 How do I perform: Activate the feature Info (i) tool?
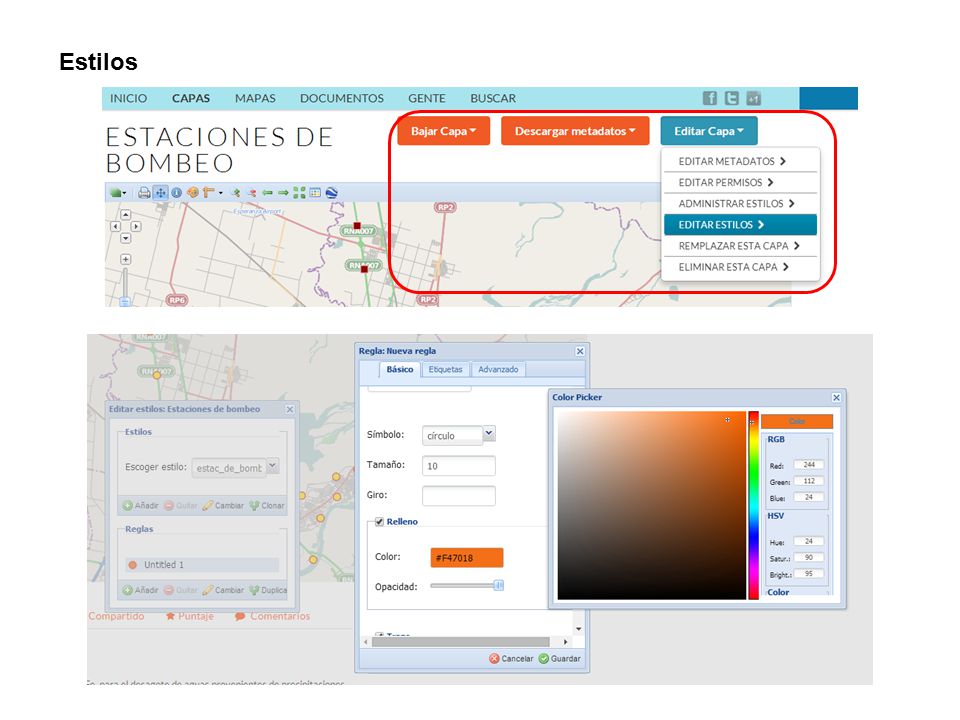coord(176,193)
